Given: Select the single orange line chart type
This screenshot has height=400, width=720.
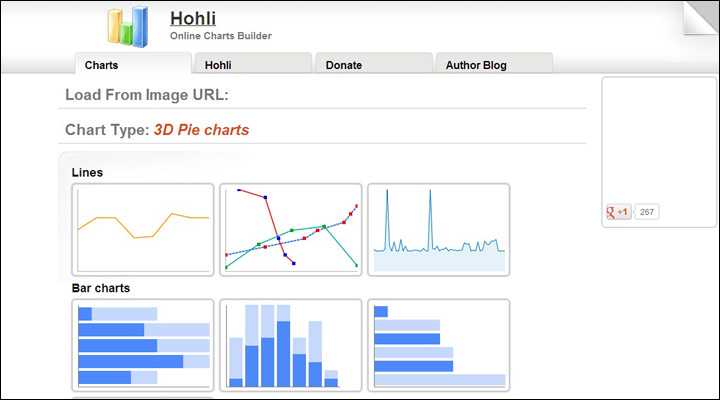Looking at the screenshot, I should click(143, 230).
